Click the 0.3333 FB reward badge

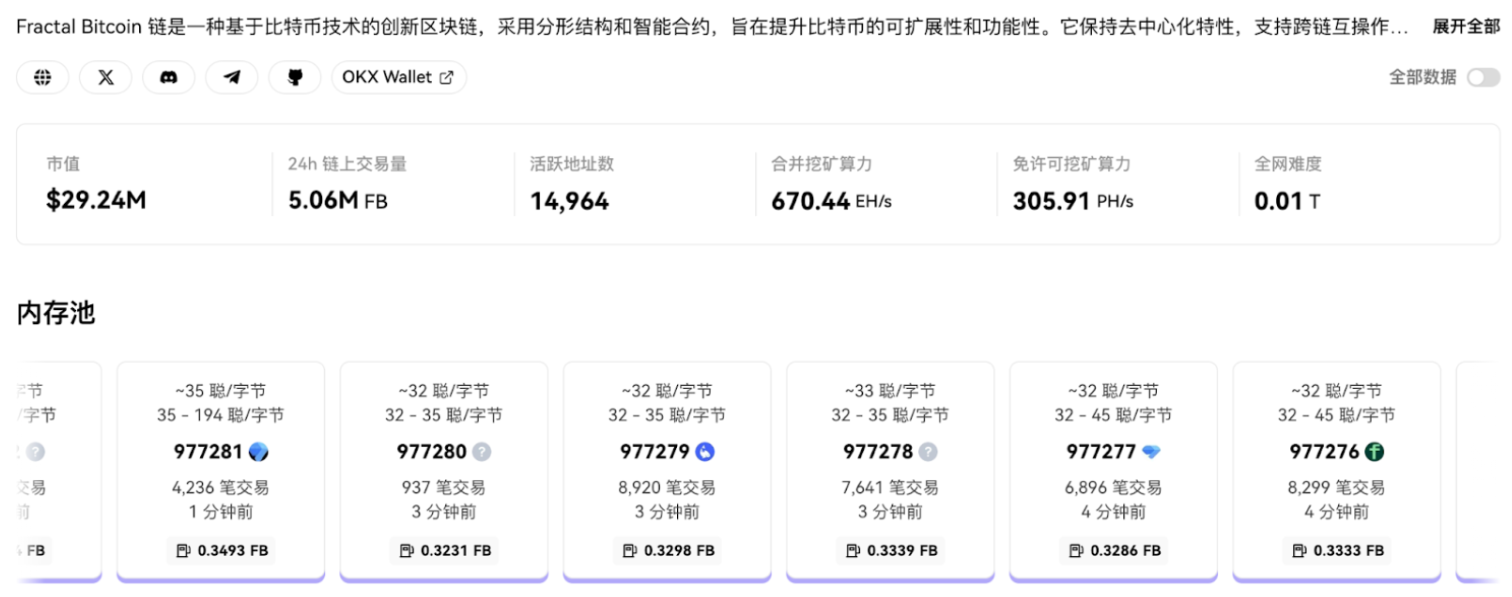click(1337, 550)
